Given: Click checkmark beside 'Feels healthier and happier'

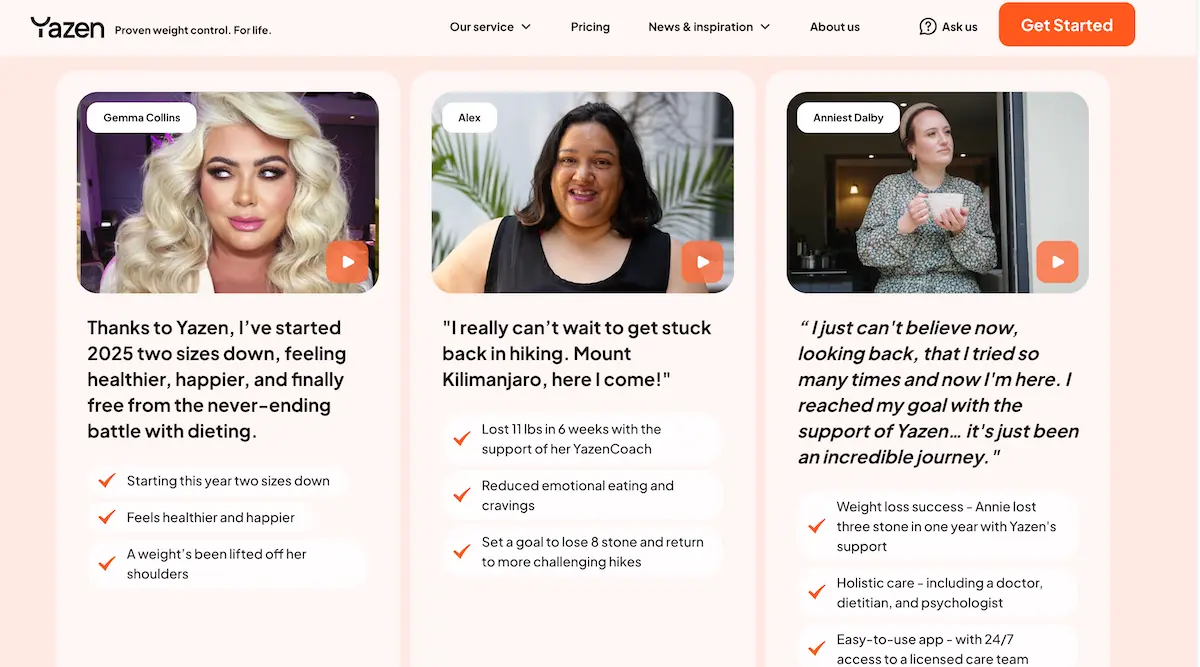Looking at the screenshot, I should [107, 517].
